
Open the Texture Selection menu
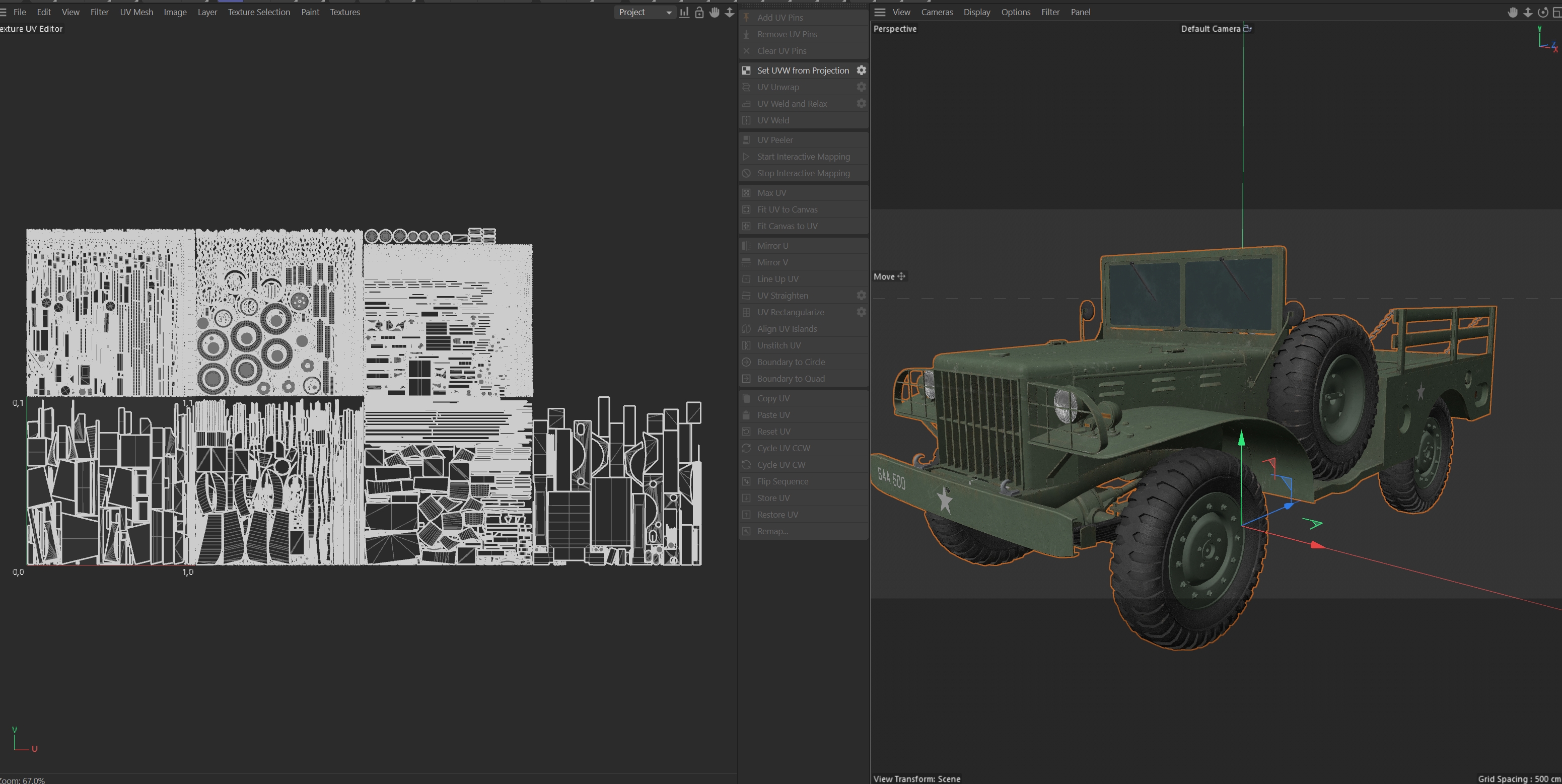click(259, 12)
